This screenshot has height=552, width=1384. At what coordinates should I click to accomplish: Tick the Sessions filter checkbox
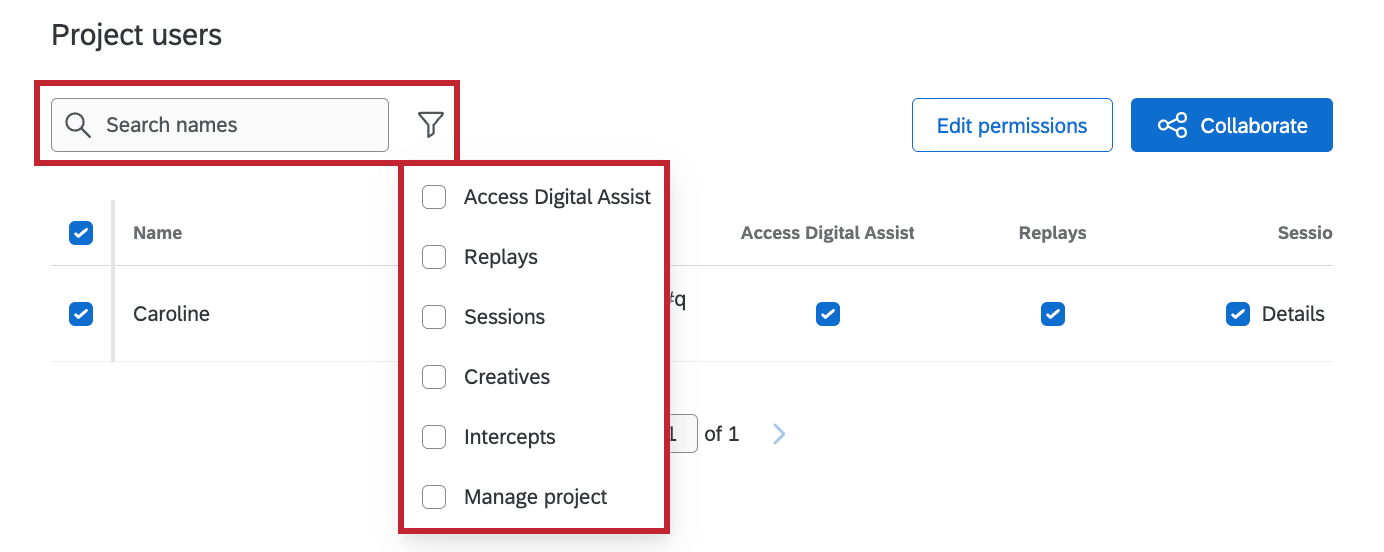click(x=434, y=317)
